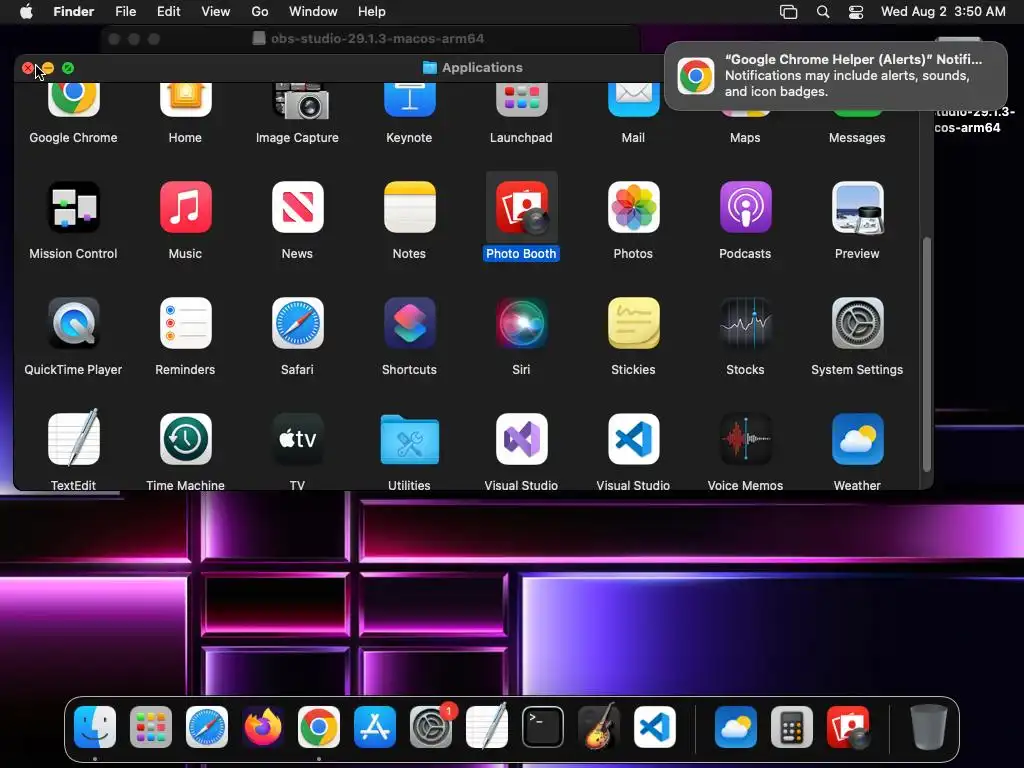Open the Home app icon
The height and width of the screenshot is (768, 1024).
pyautogui.click(x=185, y=101)
